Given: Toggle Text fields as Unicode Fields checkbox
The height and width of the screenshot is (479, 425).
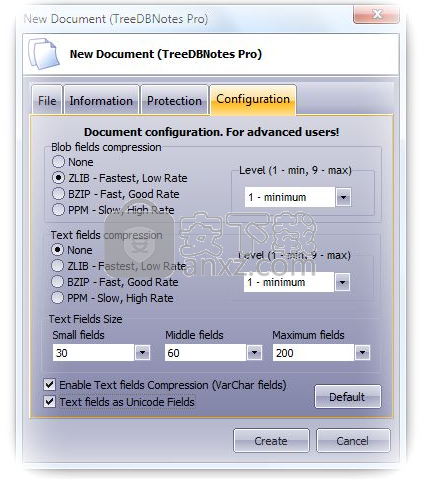Looking at the screenshot, I should [x=49, y=402].
